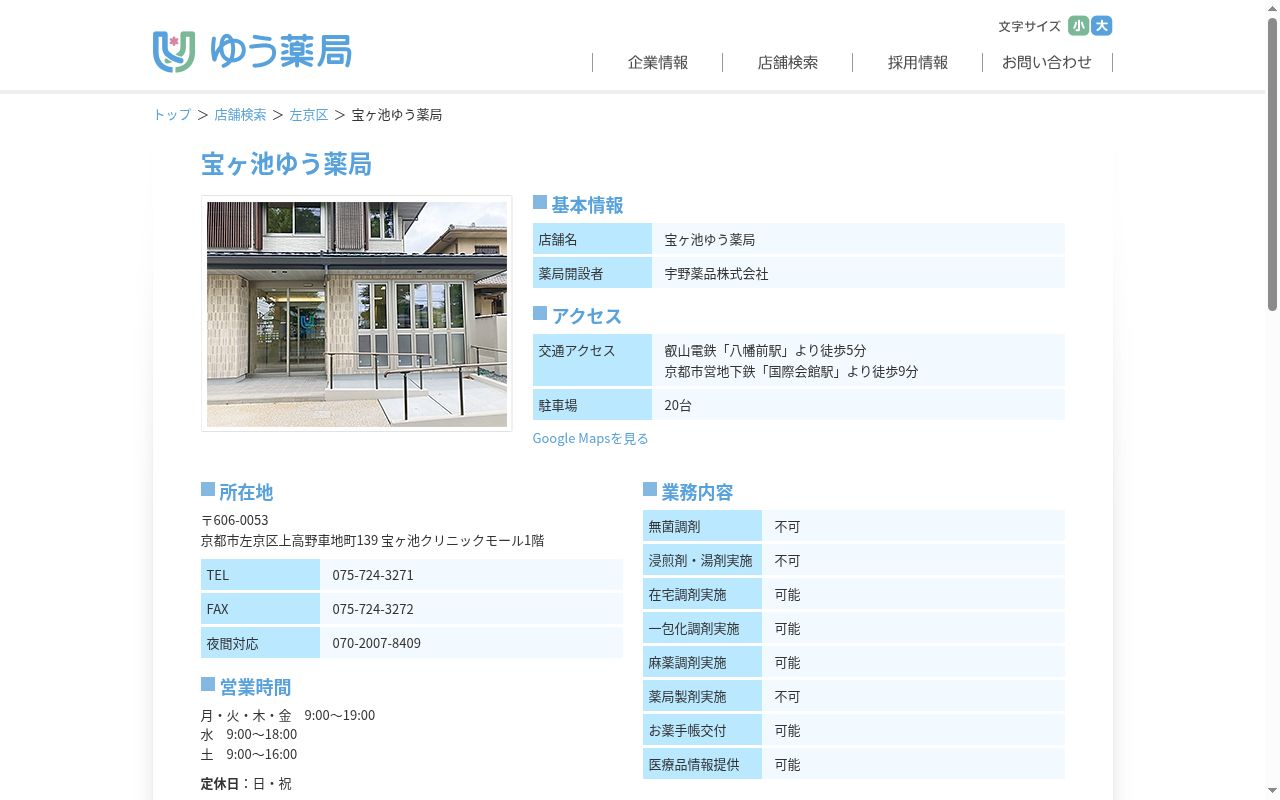Follow the 店舗検索 breadcrumb link
Screen dimensions: 1280x800
(240, 115)
